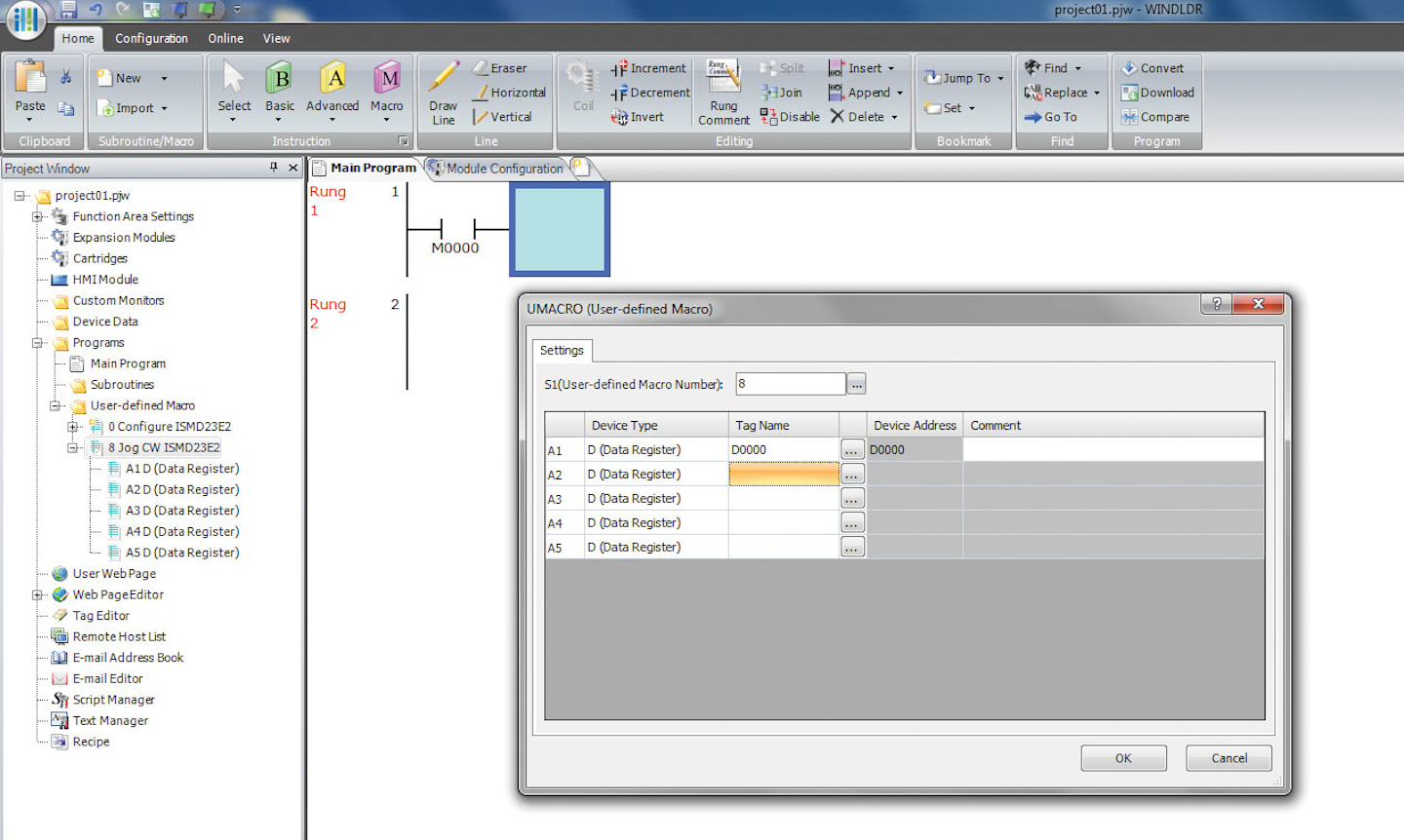The image size is (1404, 840).
Task: Click the Macro instruction icon
Action: coord(387,80)
